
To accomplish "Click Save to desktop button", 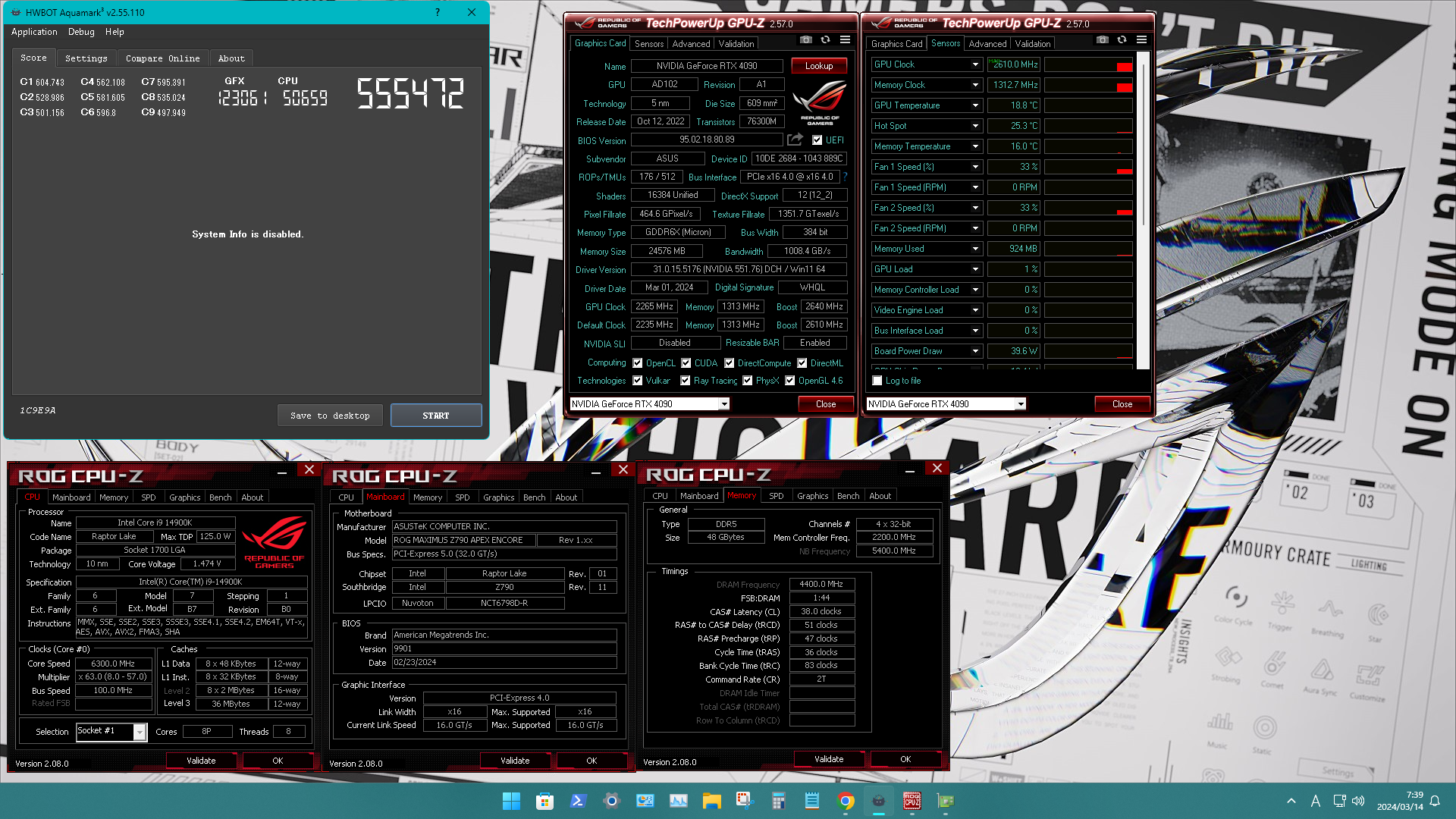I will (x=330, y=416).
